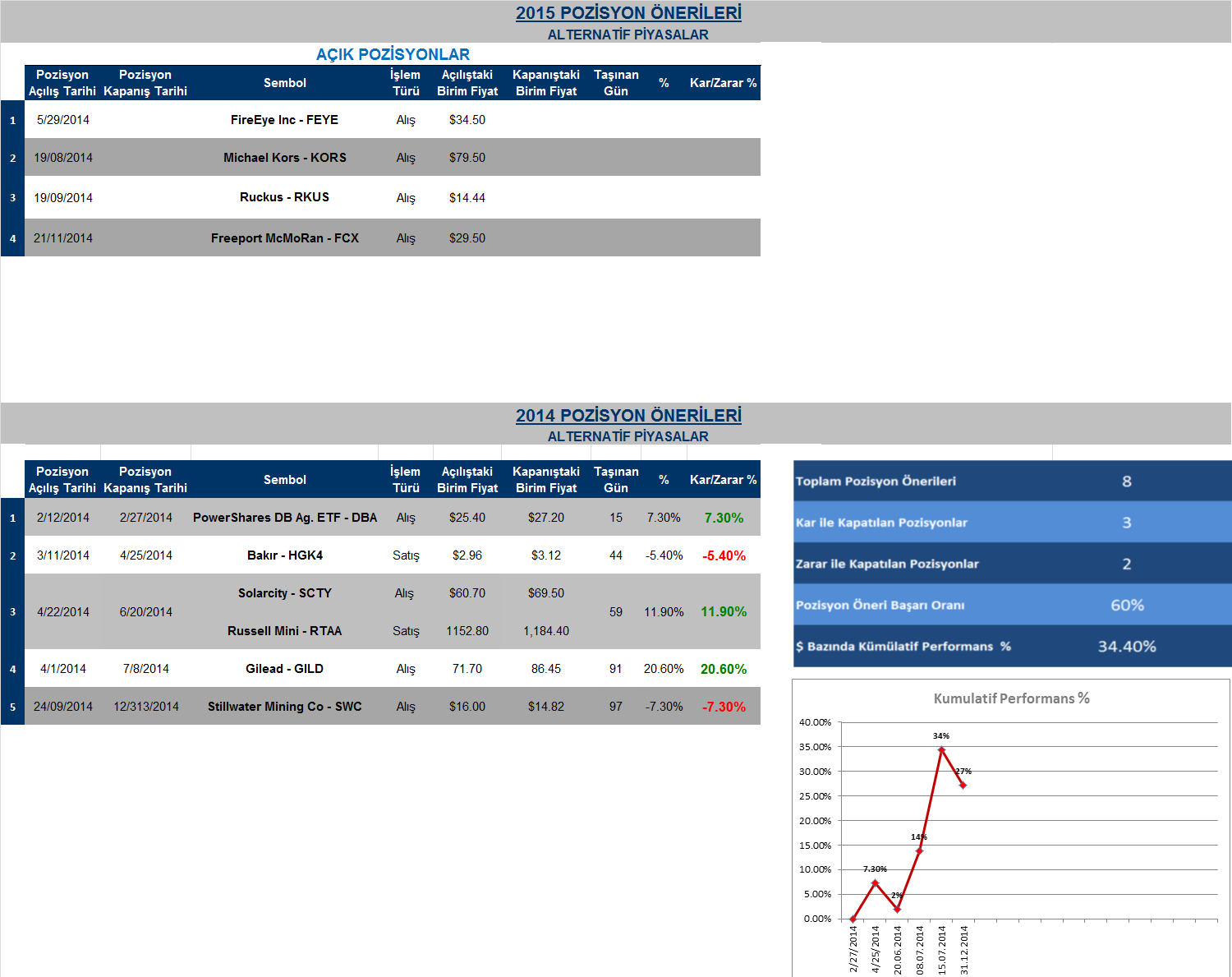Select the 6/20/2014 closing date cell
This screenshot has width=1232, height=977.
tap(146, 612)
